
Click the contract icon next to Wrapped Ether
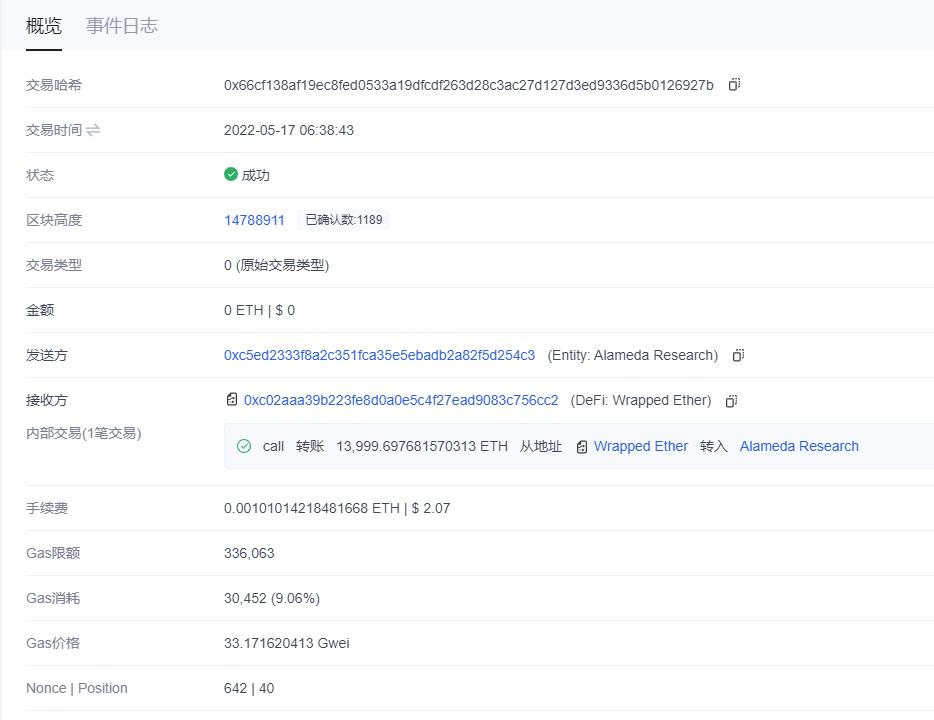580,446
